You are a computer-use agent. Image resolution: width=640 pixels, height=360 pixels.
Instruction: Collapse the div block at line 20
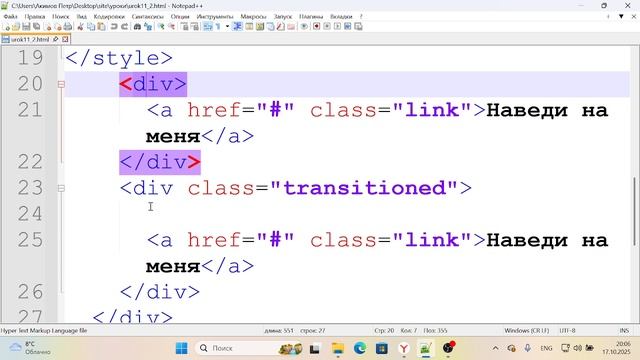61,84
